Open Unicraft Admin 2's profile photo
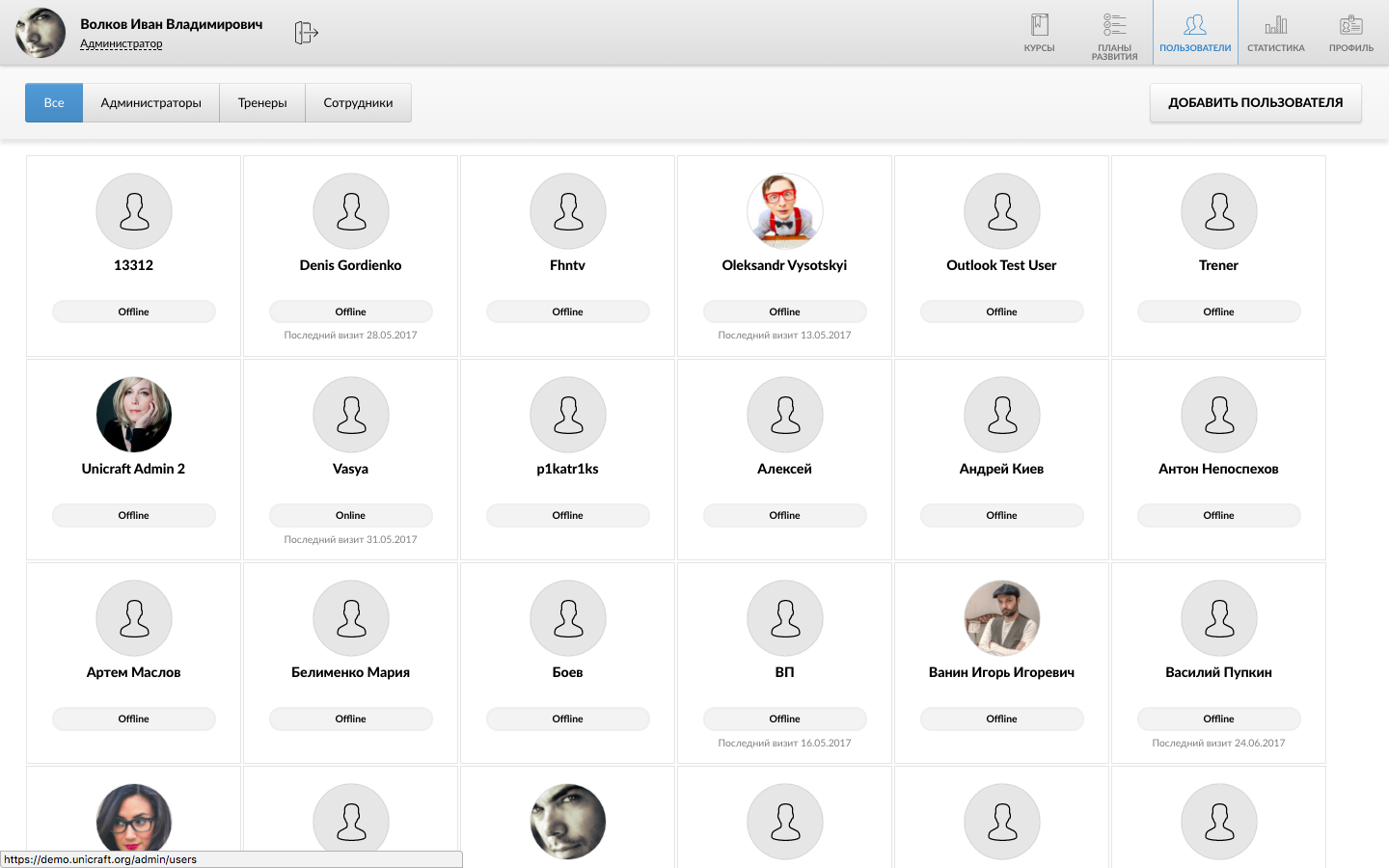The image size is (1389, 868). click(134, 415)
